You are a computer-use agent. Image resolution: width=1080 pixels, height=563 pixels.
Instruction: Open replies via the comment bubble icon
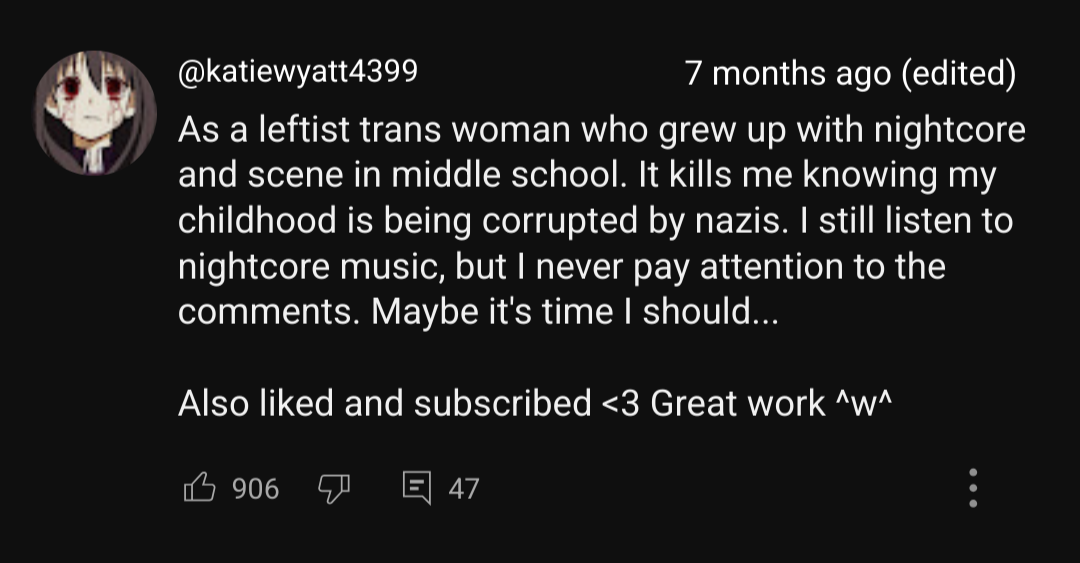pyautogui.click(x=415, y=488)
